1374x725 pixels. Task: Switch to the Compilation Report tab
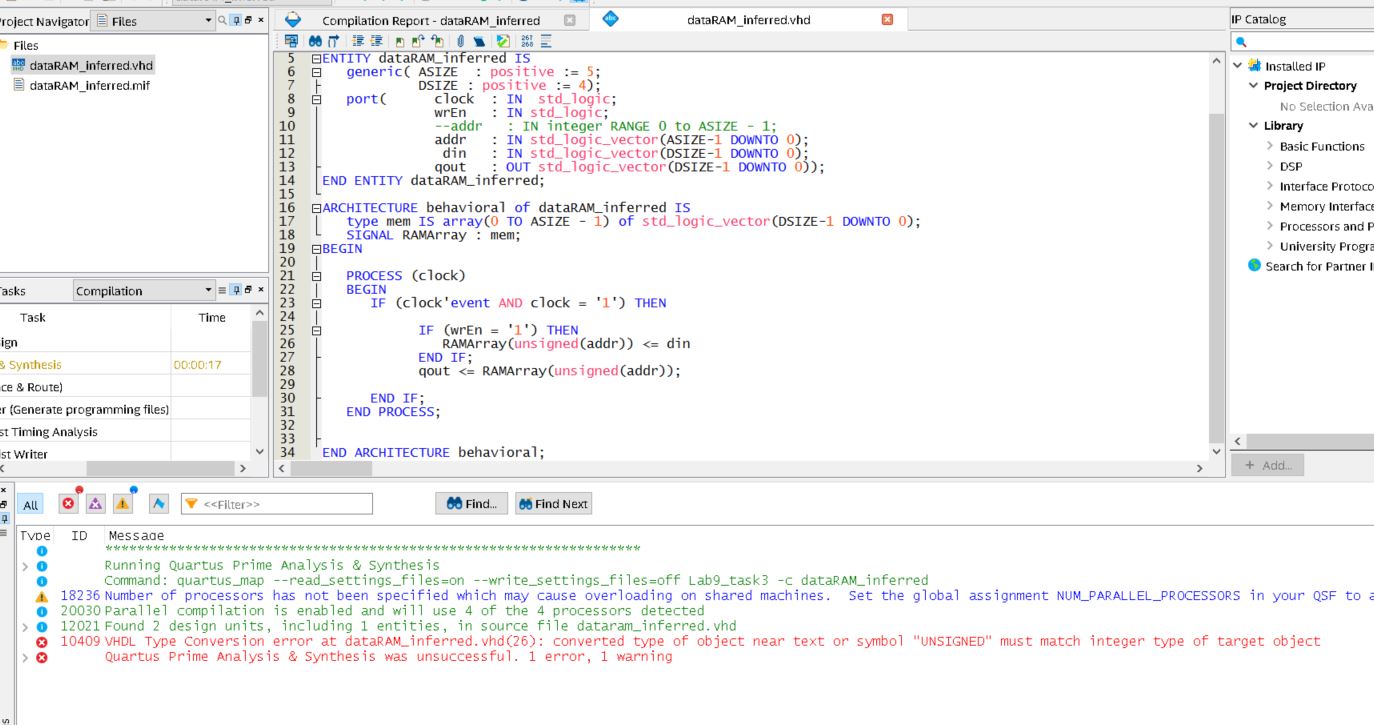point(428,20)
